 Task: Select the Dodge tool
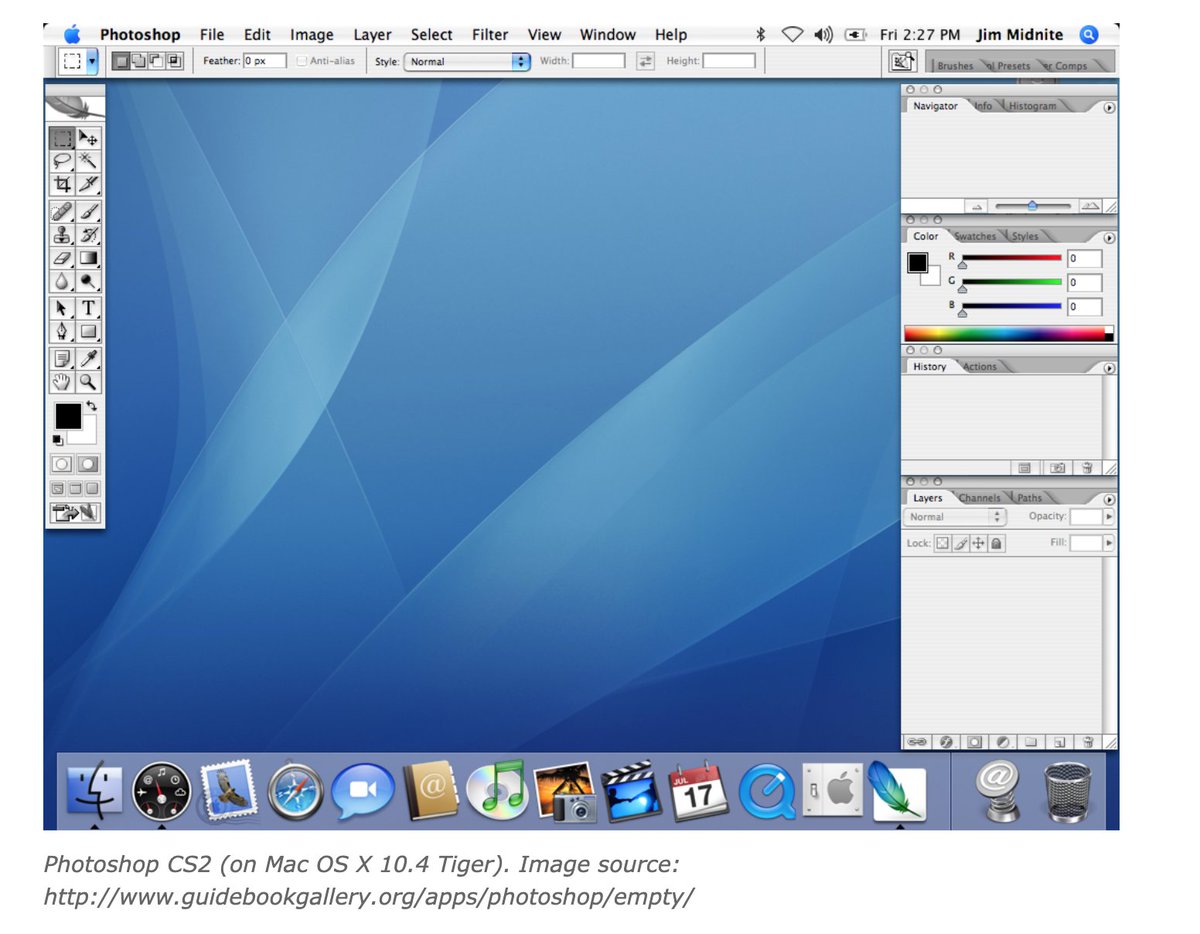89,281
